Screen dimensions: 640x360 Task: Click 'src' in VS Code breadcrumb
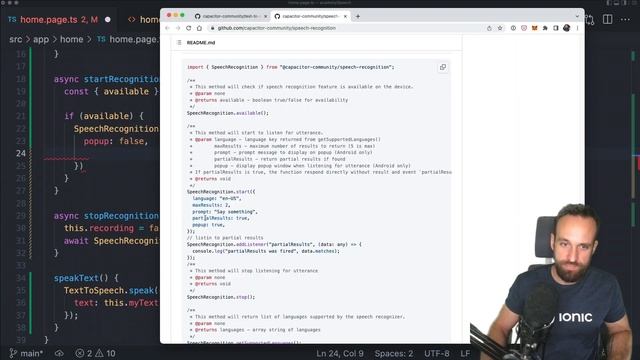coord(16,40)
